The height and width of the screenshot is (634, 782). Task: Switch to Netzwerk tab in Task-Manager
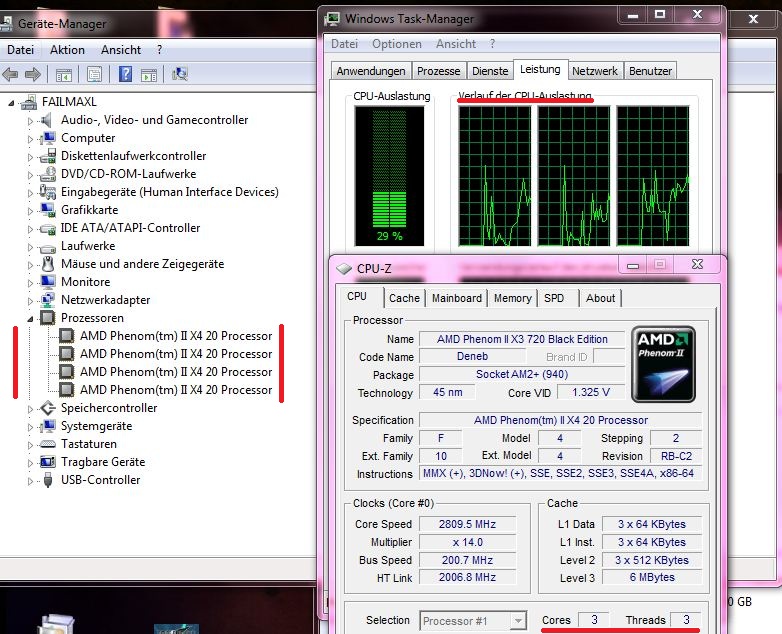[594, 71]
